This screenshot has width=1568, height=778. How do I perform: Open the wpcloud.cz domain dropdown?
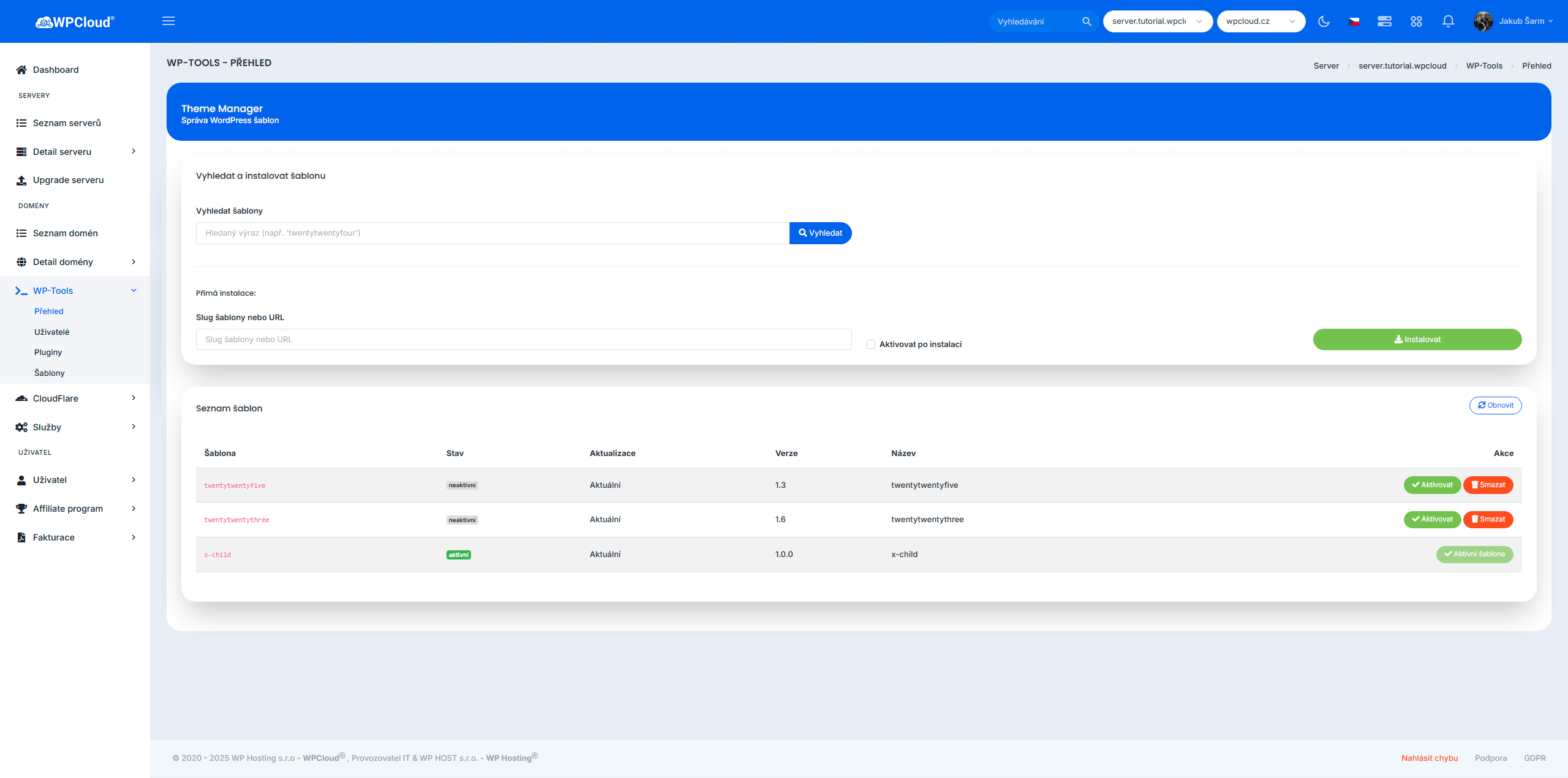1261,21
